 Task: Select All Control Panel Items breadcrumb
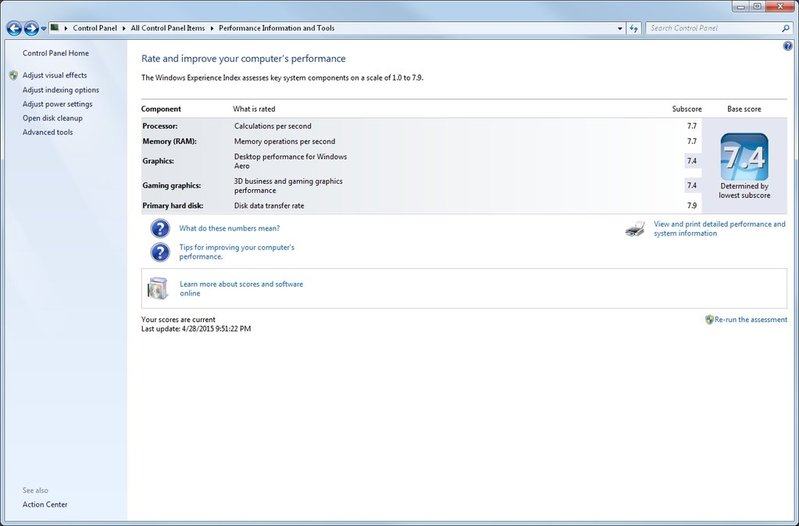(168, 28)
